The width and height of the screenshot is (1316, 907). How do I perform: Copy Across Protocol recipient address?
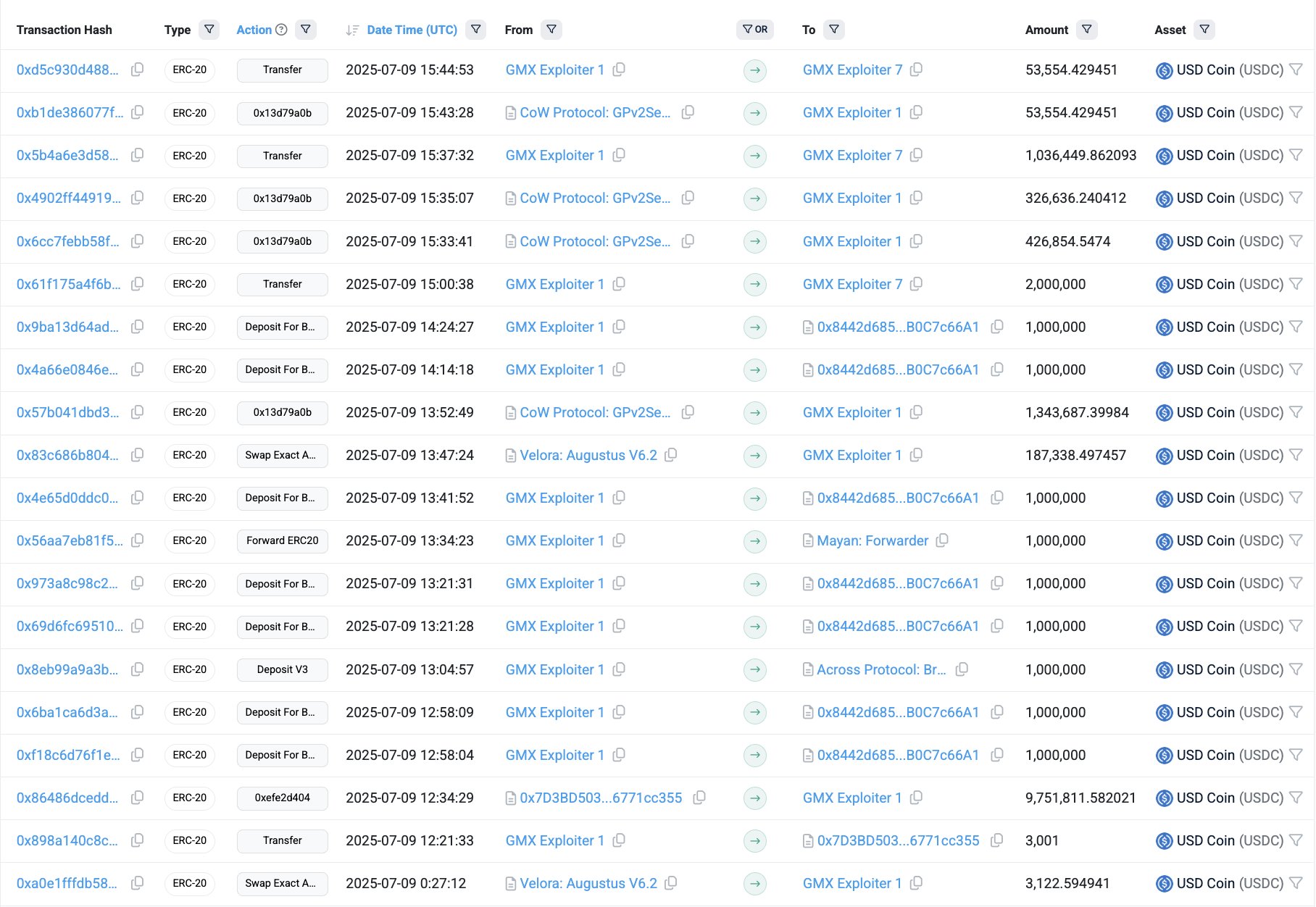[x=962, y=669]
